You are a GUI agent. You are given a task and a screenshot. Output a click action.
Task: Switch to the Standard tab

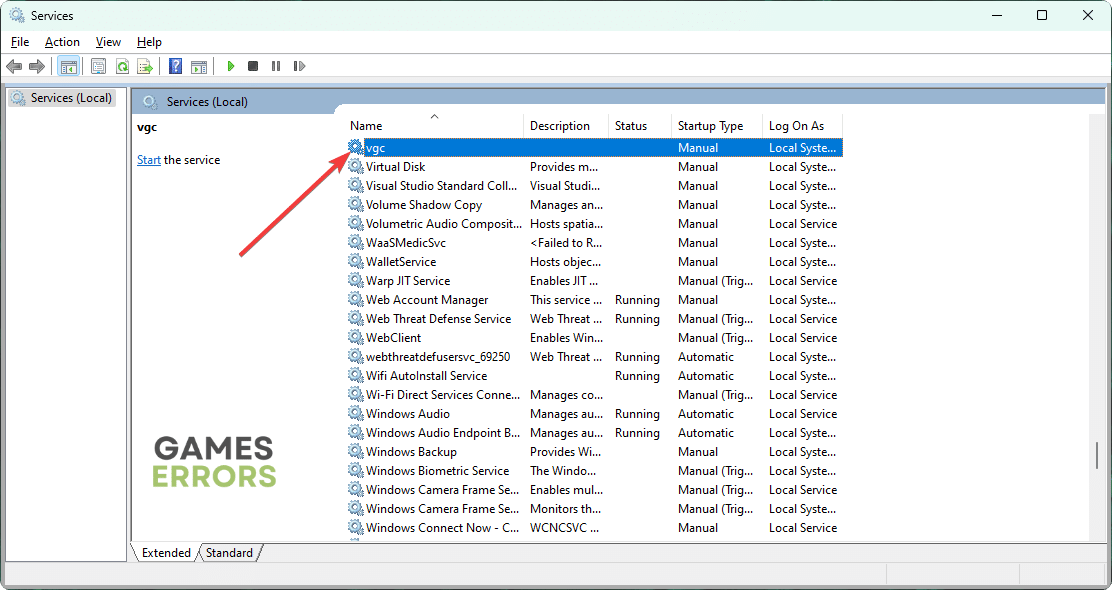(230, 553)
